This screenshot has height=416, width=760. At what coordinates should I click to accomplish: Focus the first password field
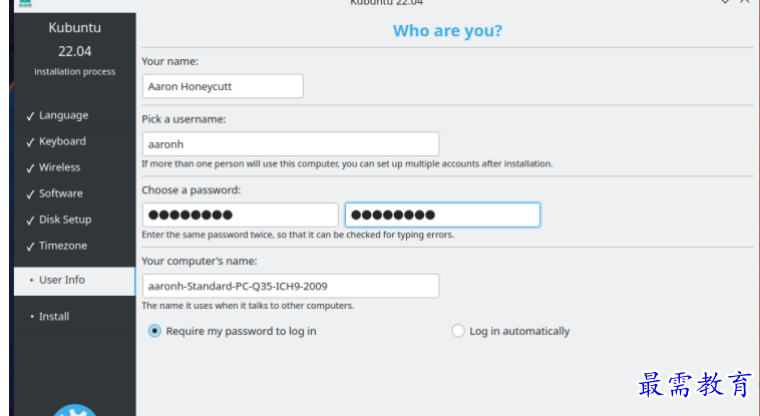coord(240,215)
